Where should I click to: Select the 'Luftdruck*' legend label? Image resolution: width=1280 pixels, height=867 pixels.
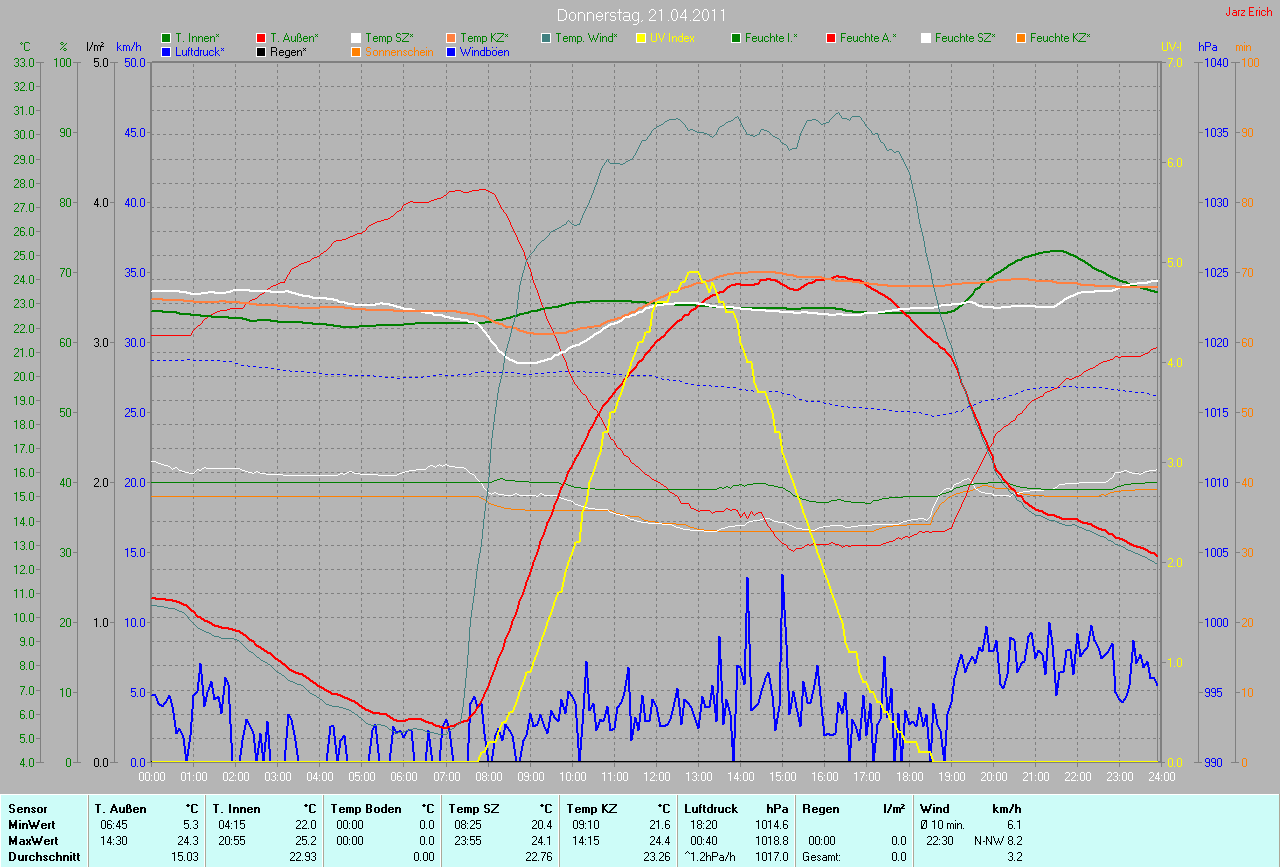click(x=200, y=51)
